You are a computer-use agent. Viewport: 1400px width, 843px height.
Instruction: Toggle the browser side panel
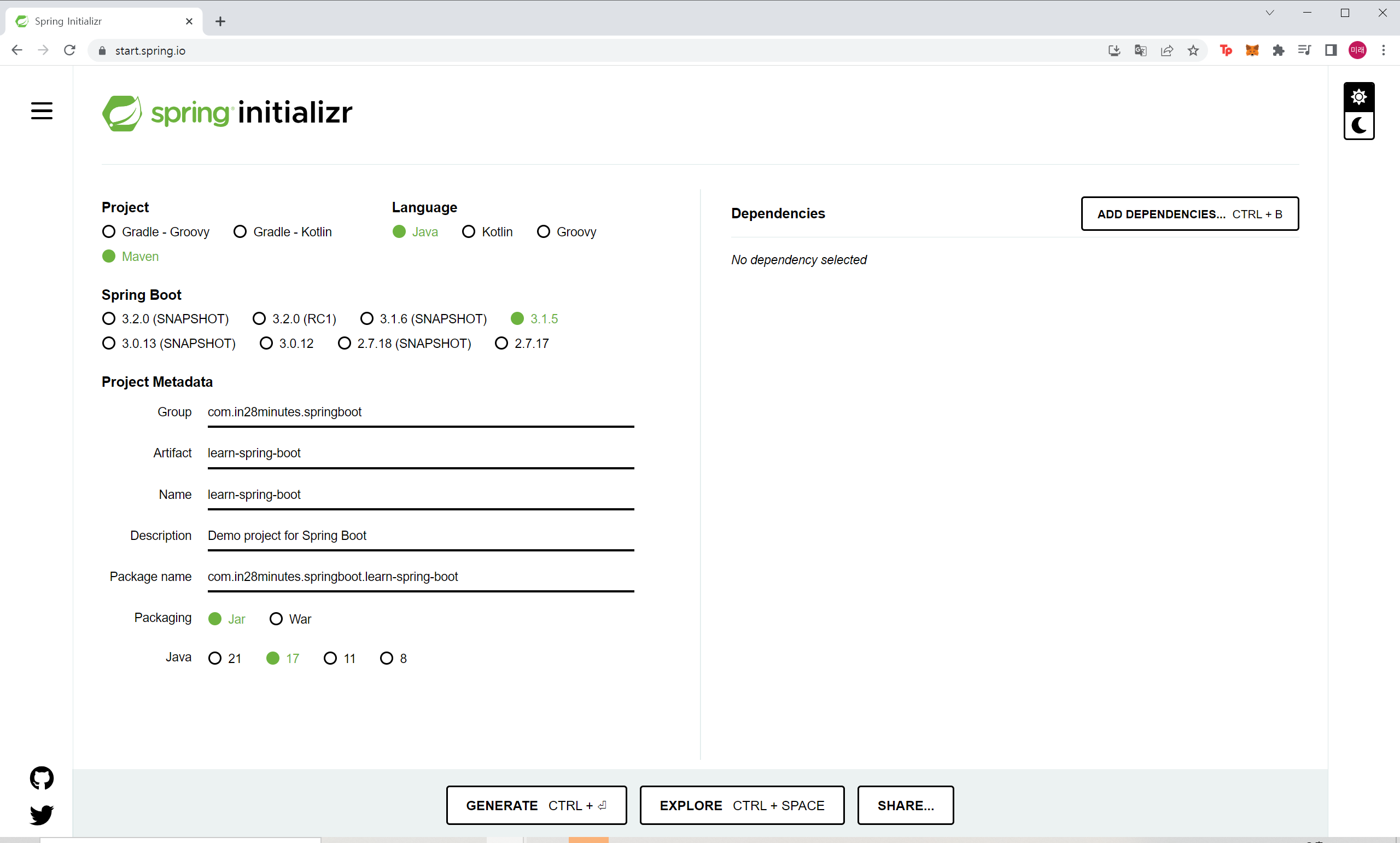1331,50
